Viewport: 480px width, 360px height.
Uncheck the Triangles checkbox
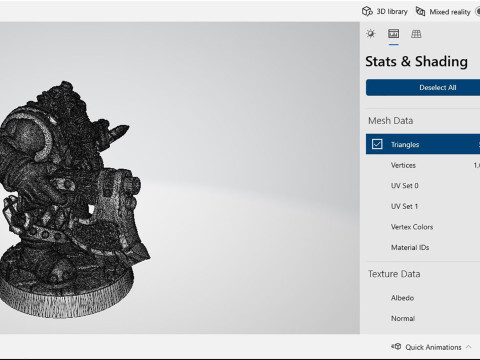[x=377, y=144]
